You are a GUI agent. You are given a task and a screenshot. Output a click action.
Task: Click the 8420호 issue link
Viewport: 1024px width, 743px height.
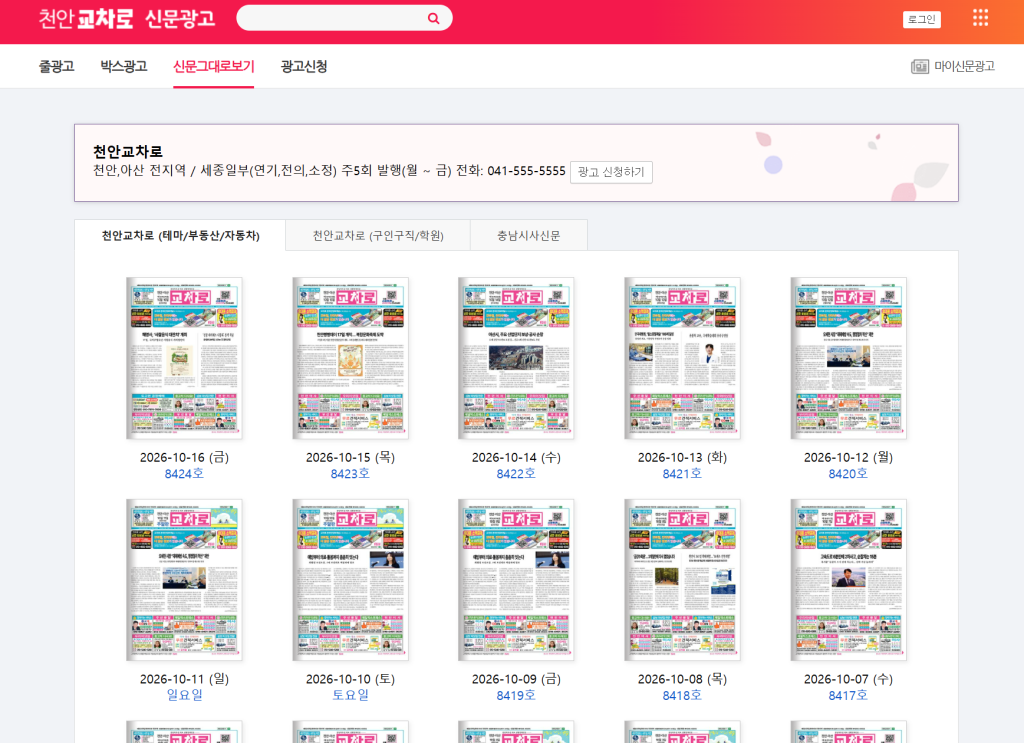tap(848, 473)
